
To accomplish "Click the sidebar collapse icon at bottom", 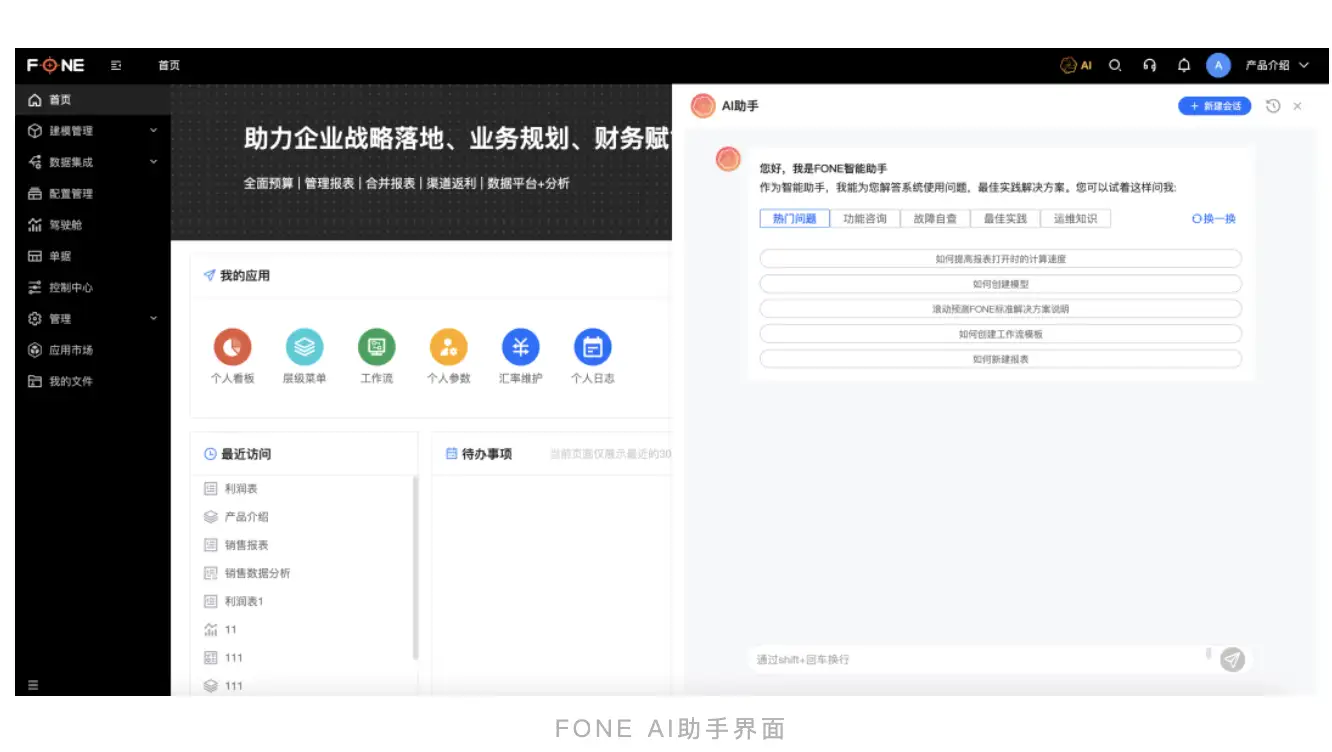I will pos(33,685).
